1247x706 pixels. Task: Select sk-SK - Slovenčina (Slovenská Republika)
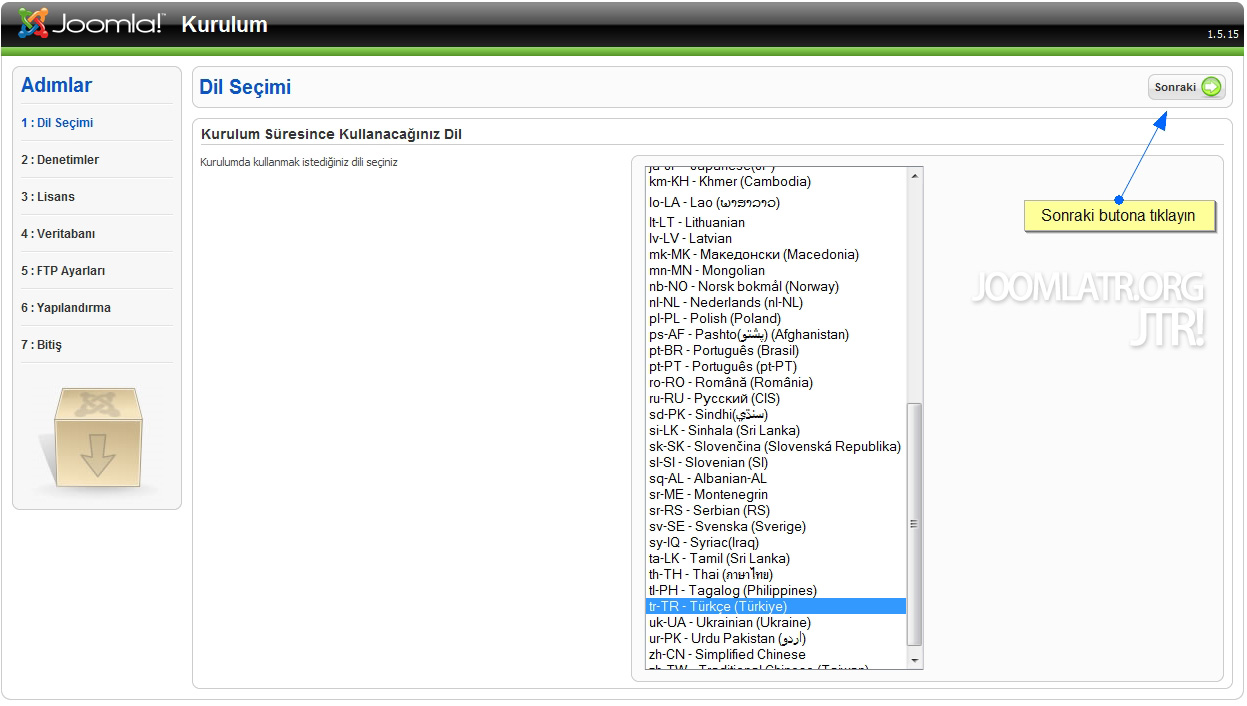[776, 446]
